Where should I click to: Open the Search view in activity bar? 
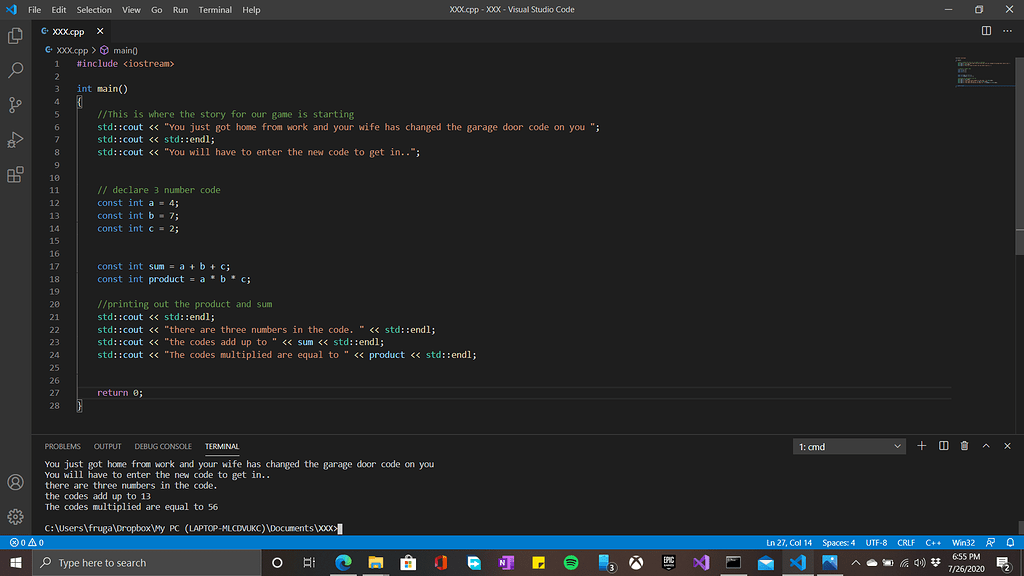click(x=15, y=70)
